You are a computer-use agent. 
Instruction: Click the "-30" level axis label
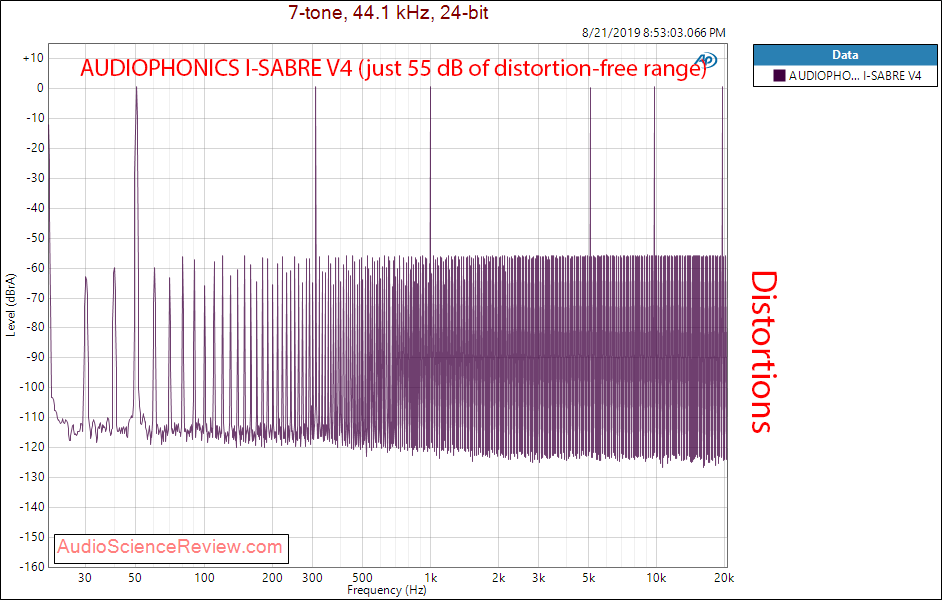click(x=33, y=178)
